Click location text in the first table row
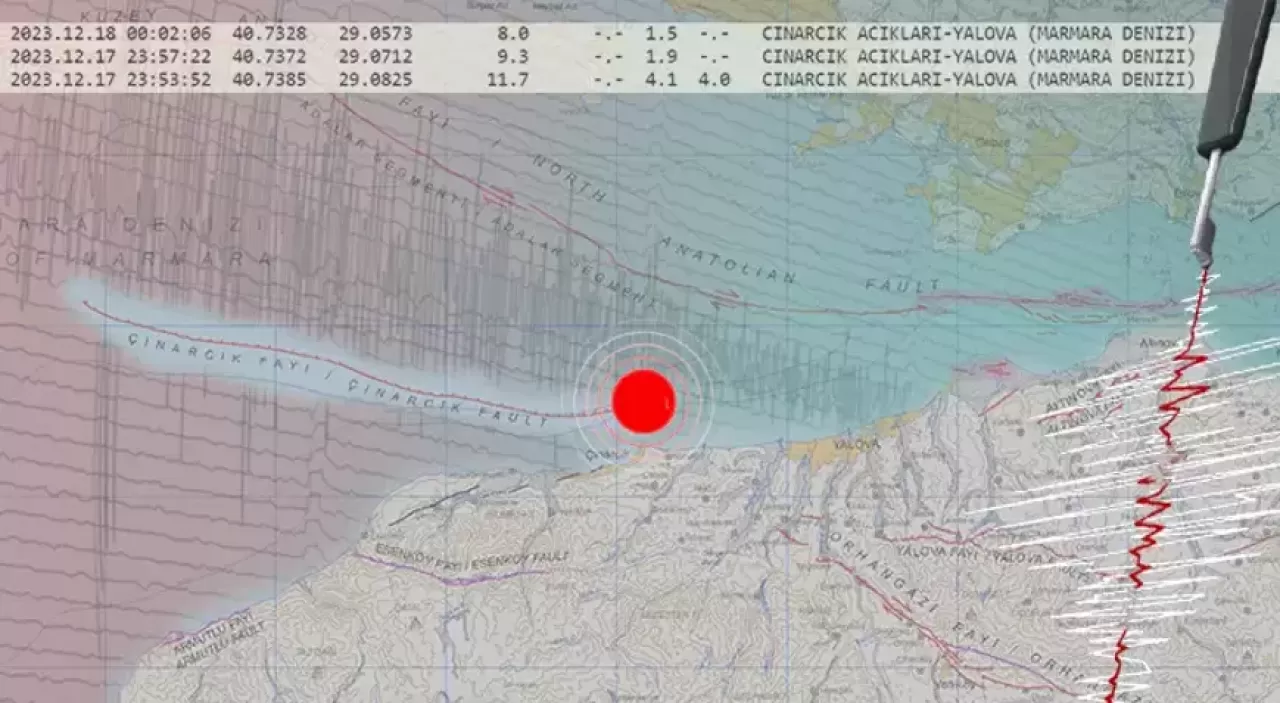Screen dimensions: 1280x703 pos(978,33)
